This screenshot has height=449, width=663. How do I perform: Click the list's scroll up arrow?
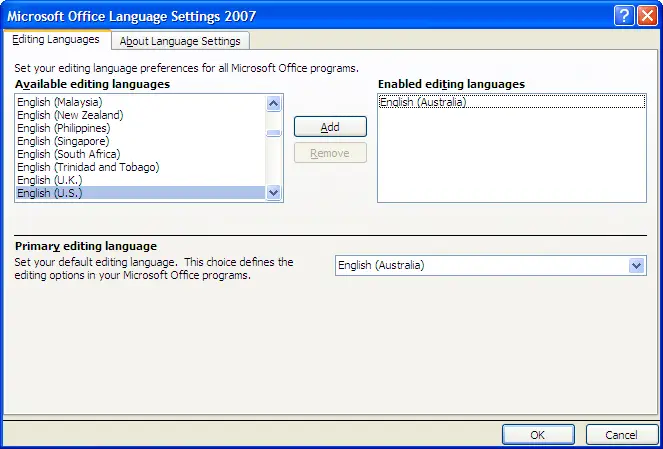[x=274, y=103]
